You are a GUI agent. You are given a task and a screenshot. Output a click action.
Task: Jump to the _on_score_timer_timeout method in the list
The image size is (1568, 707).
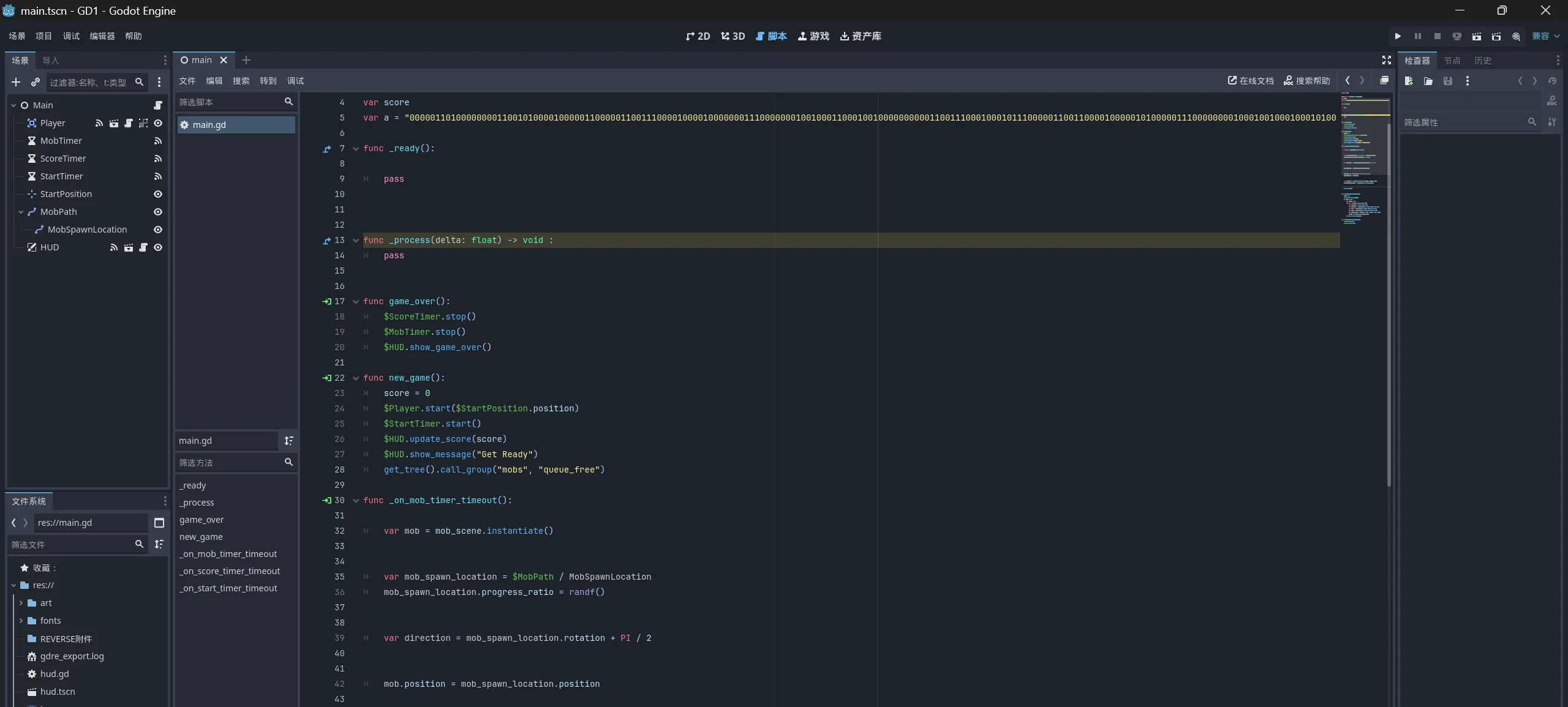[230, 571]
